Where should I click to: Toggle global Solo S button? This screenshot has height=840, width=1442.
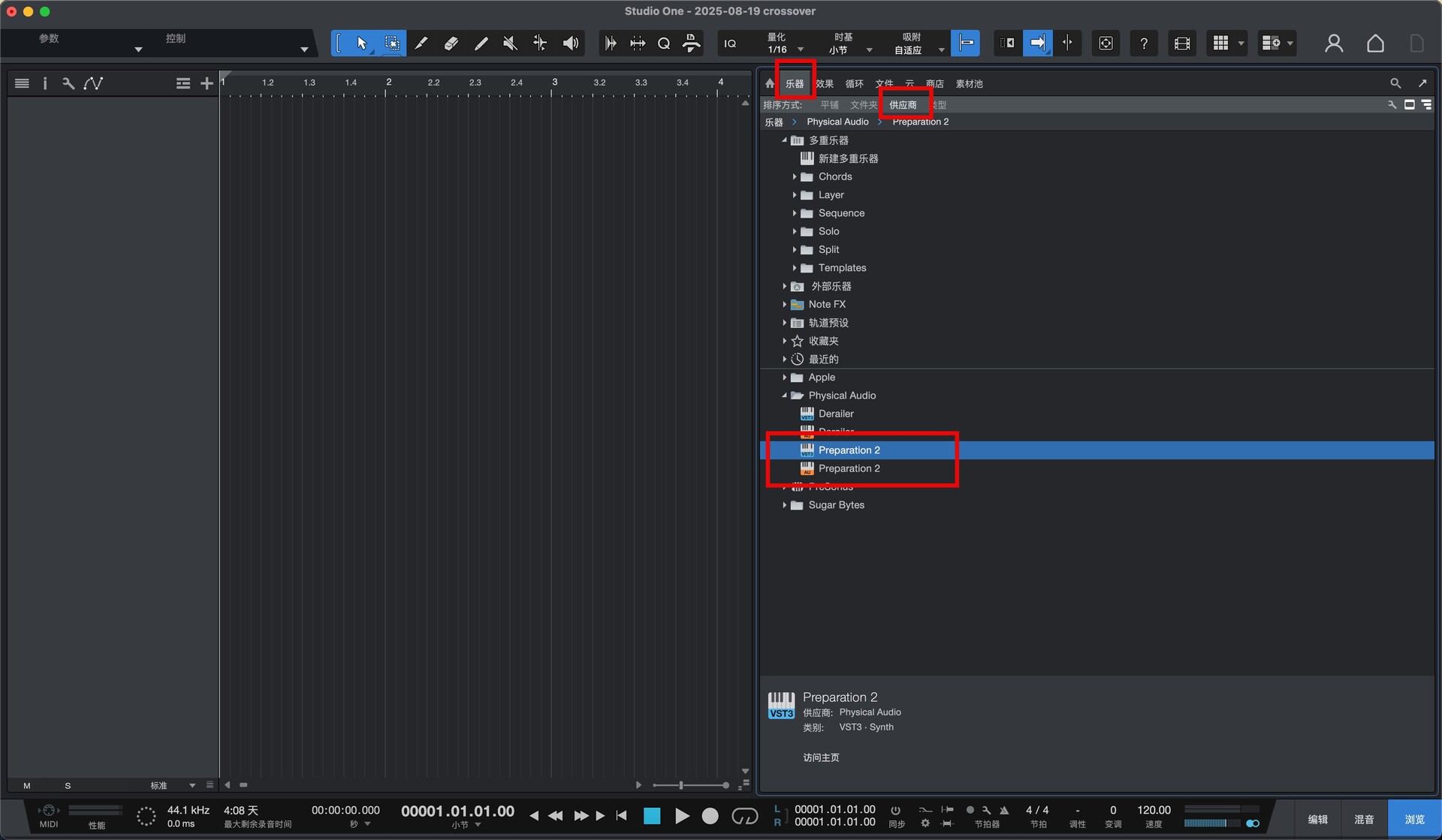pyautogui.click(x=68, y=786)
